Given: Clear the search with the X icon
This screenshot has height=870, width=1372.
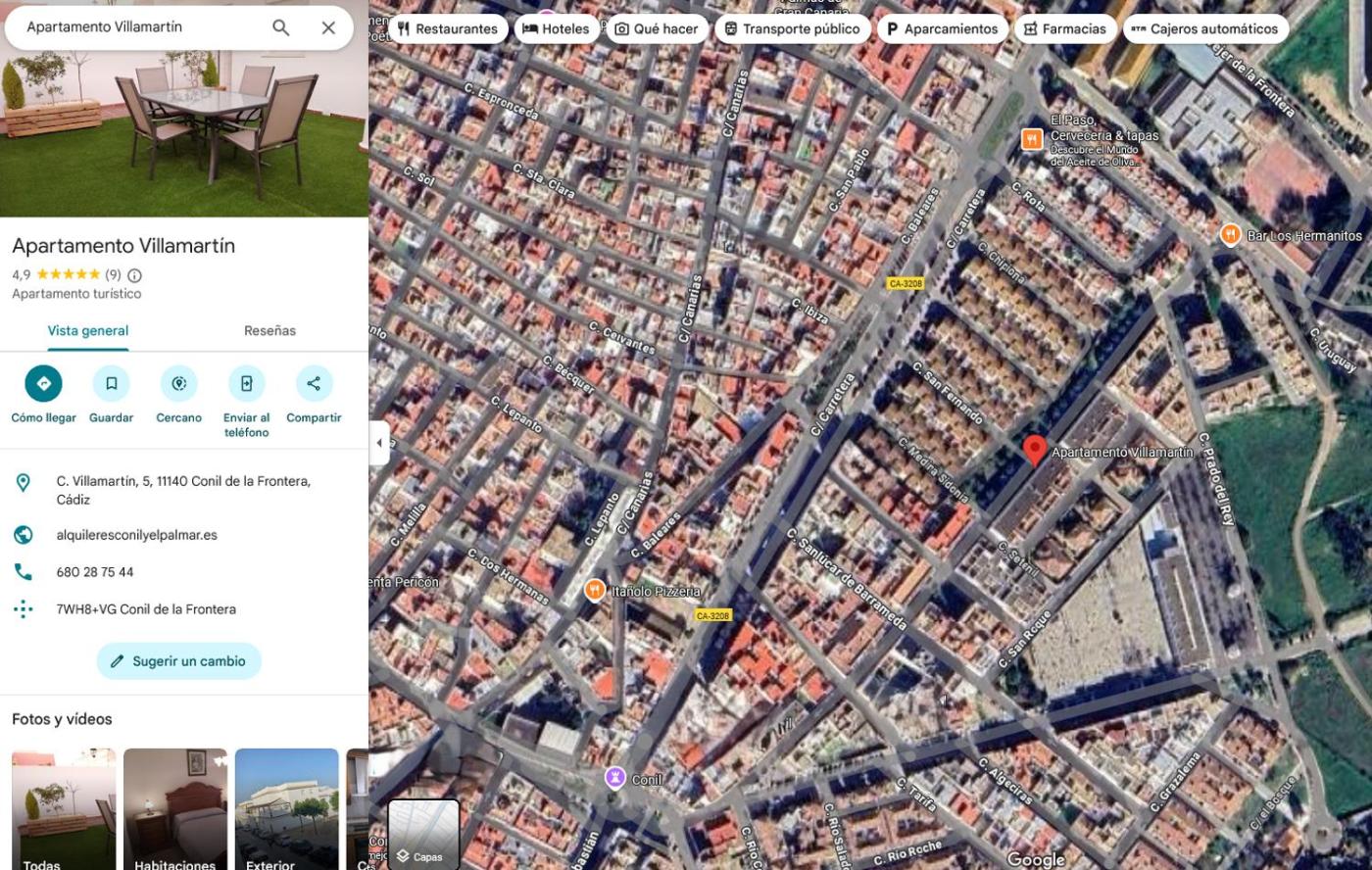Looking at the screenshot, I should coord(328,27).
